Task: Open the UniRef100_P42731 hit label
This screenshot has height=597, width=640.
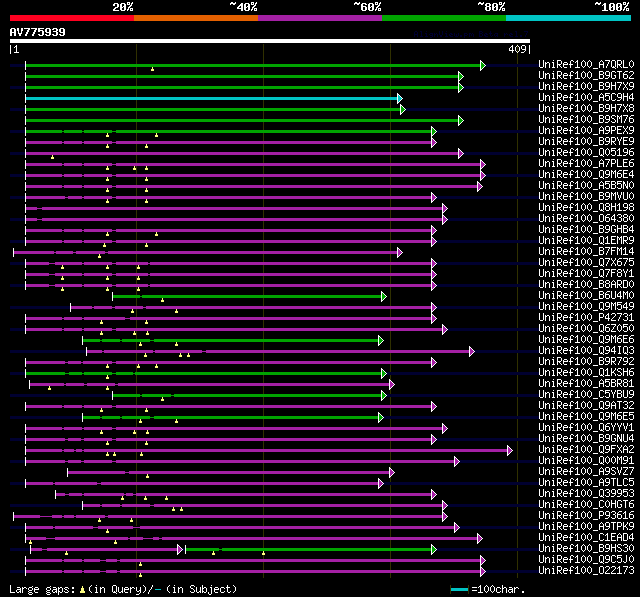Action: tap(586, 317)
